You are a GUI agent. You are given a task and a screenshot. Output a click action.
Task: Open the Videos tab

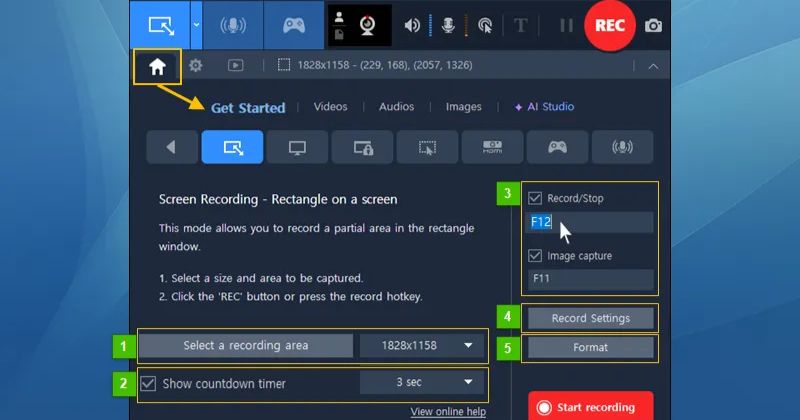pyautogui.click(x=331, y=107)
